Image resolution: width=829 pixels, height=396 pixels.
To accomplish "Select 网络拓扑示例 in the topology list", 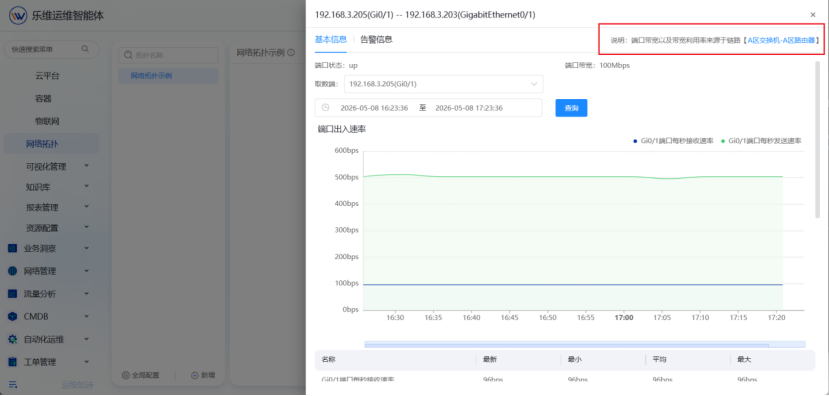I will tap(168, 76).
